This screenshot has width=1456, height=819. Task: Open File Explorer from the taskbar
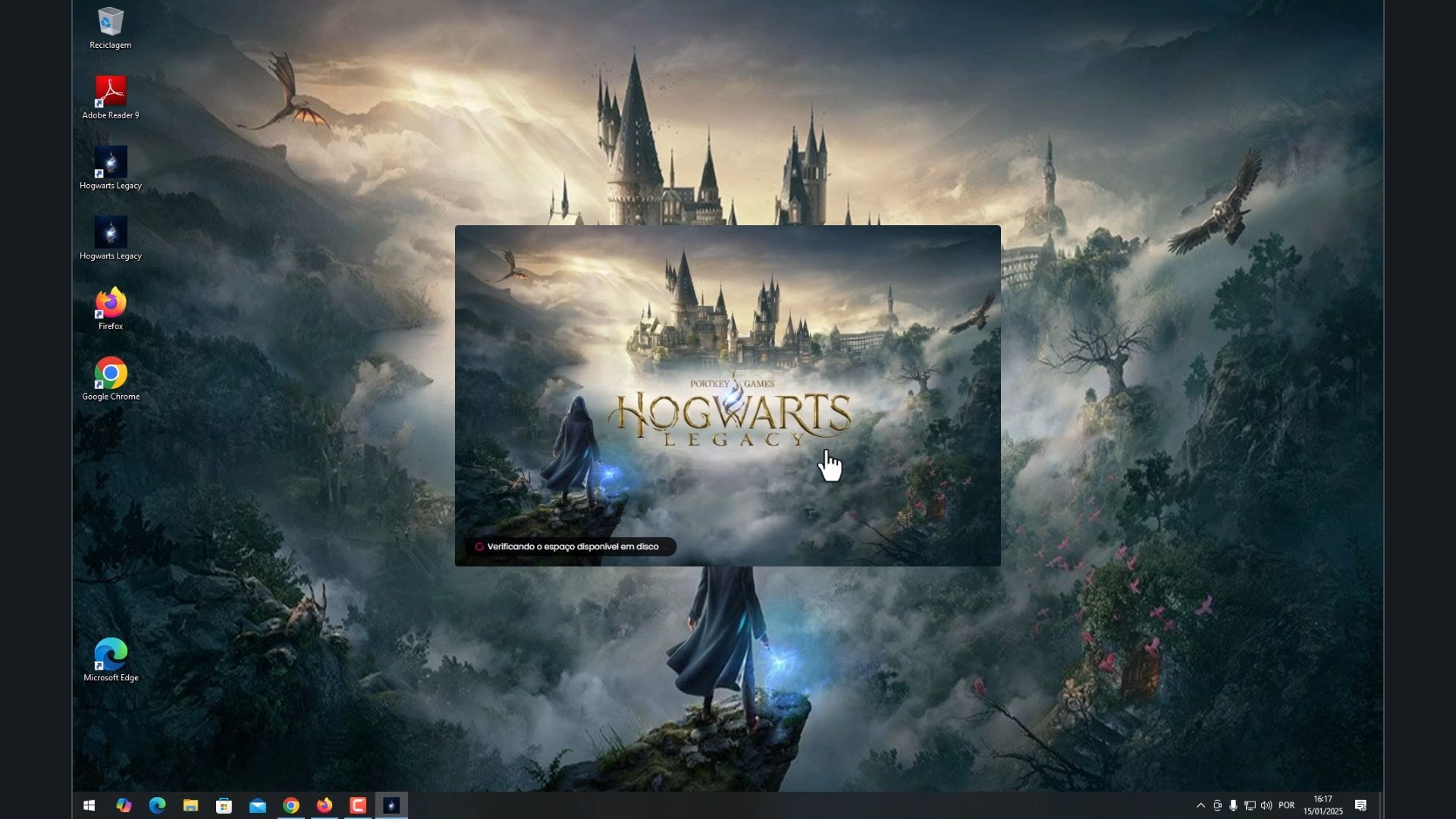pyautogui.click(x=190, y=805)
